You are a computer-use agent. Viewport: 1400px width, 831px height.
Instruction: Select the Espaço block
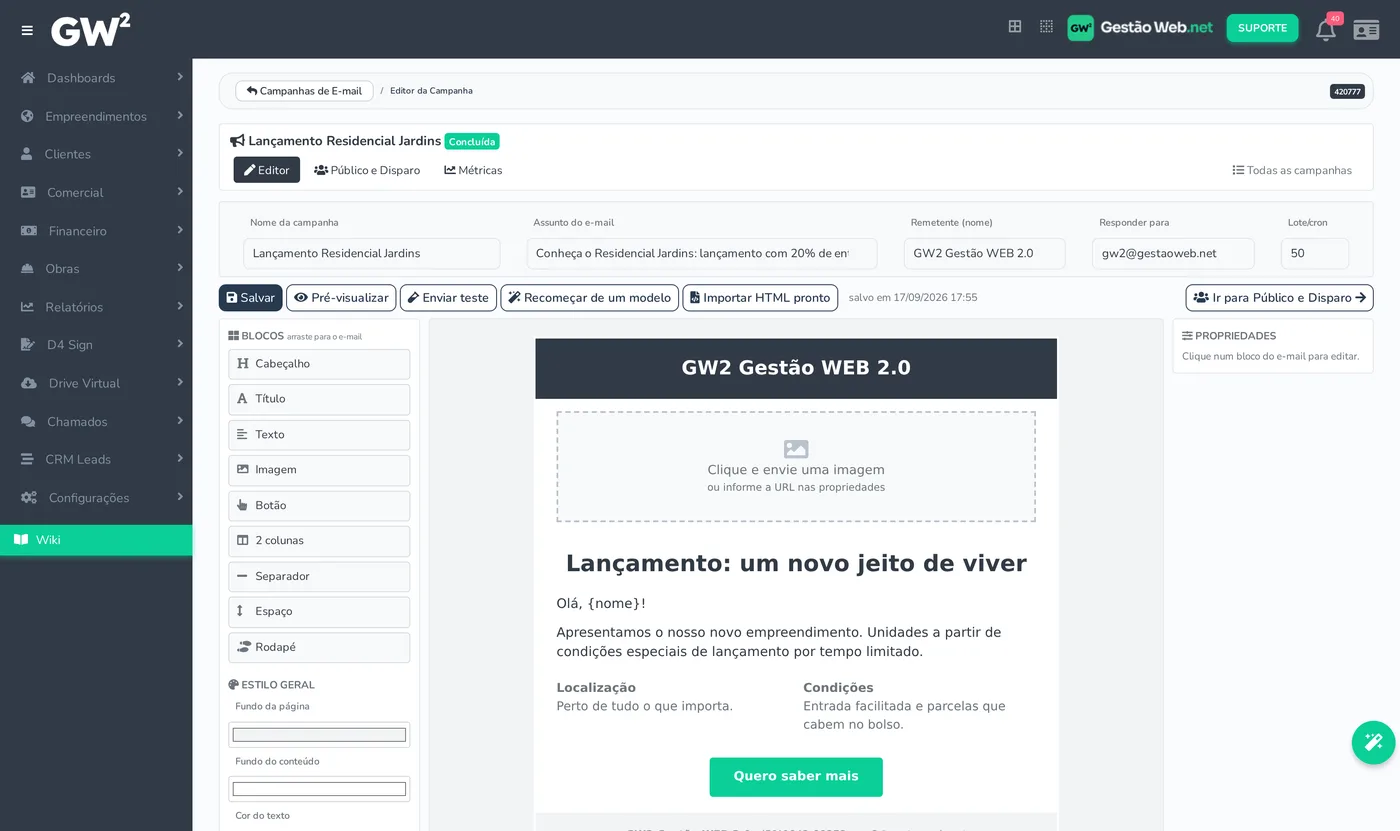click(319, 612)
